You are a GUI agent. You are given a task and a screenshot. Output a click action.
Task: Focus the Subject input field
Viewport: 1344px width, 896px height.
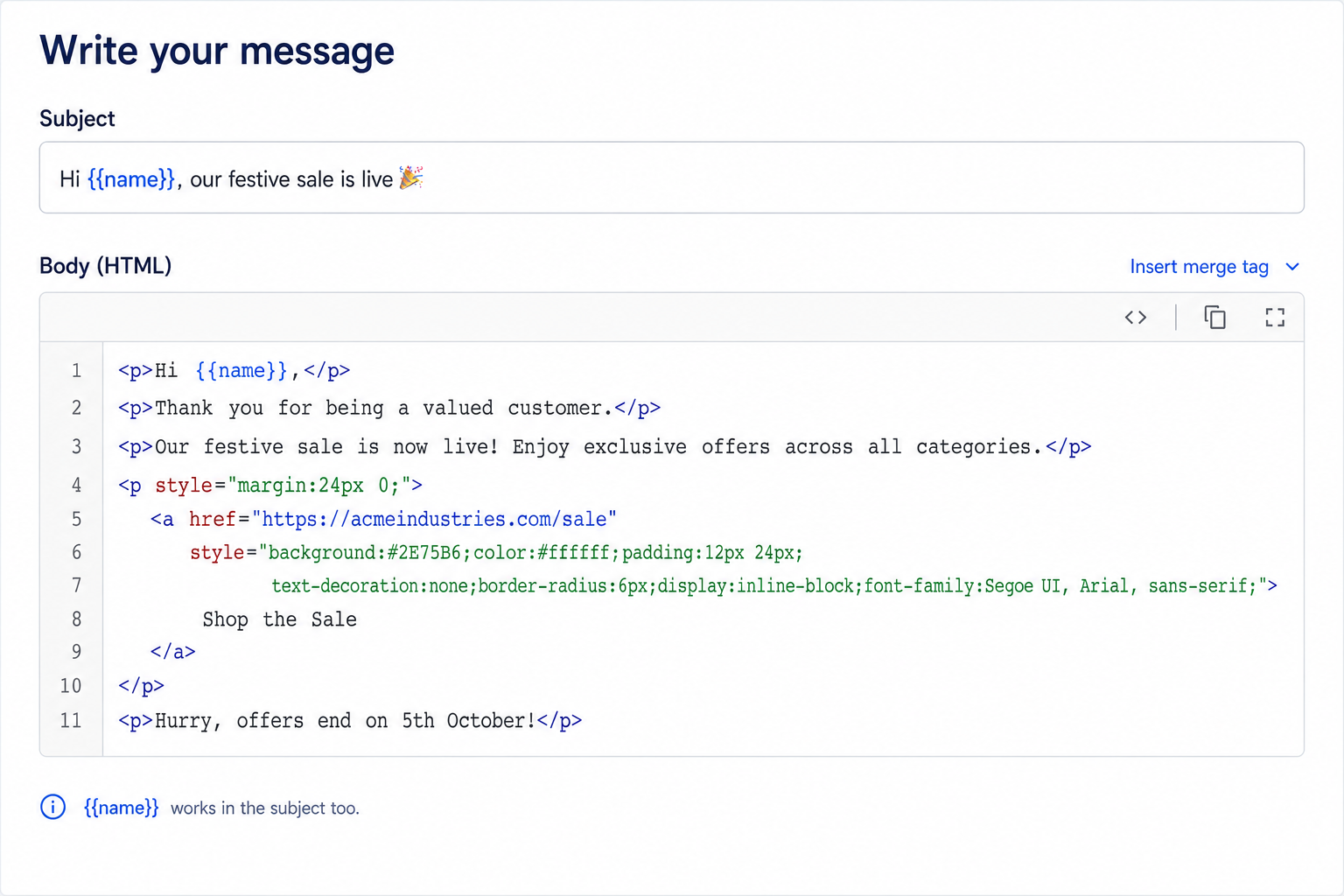pos(672,178)
